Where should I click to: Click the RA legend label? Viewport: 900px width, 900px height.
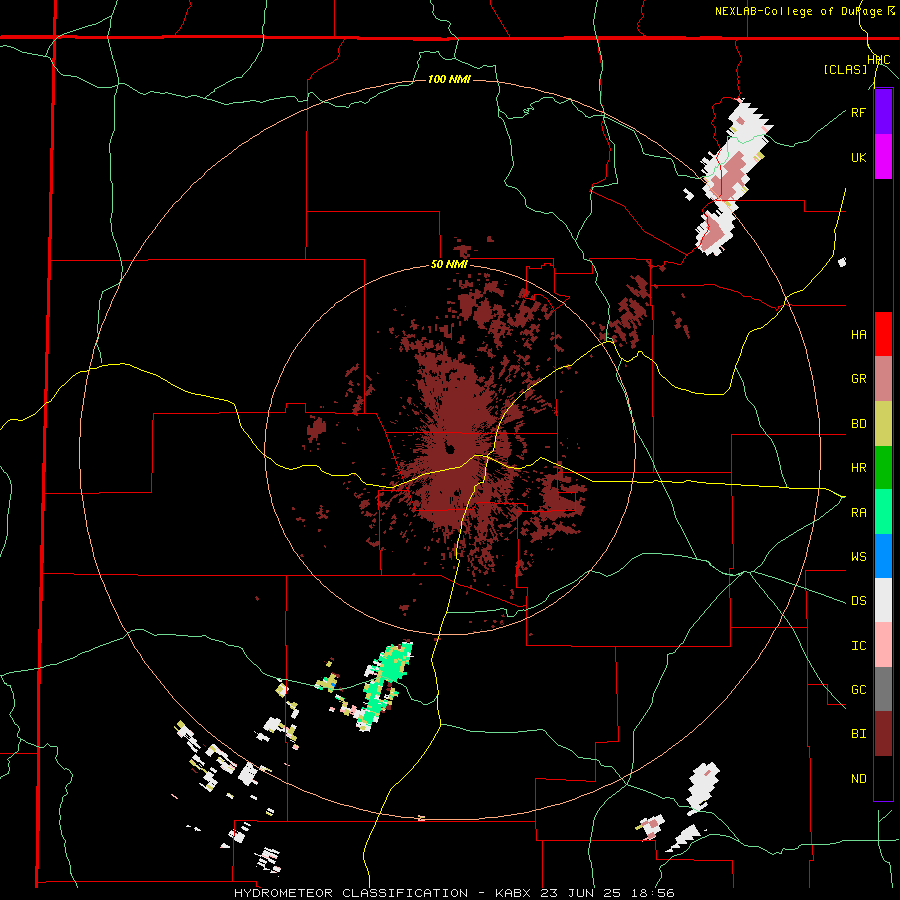pos(858,512)
